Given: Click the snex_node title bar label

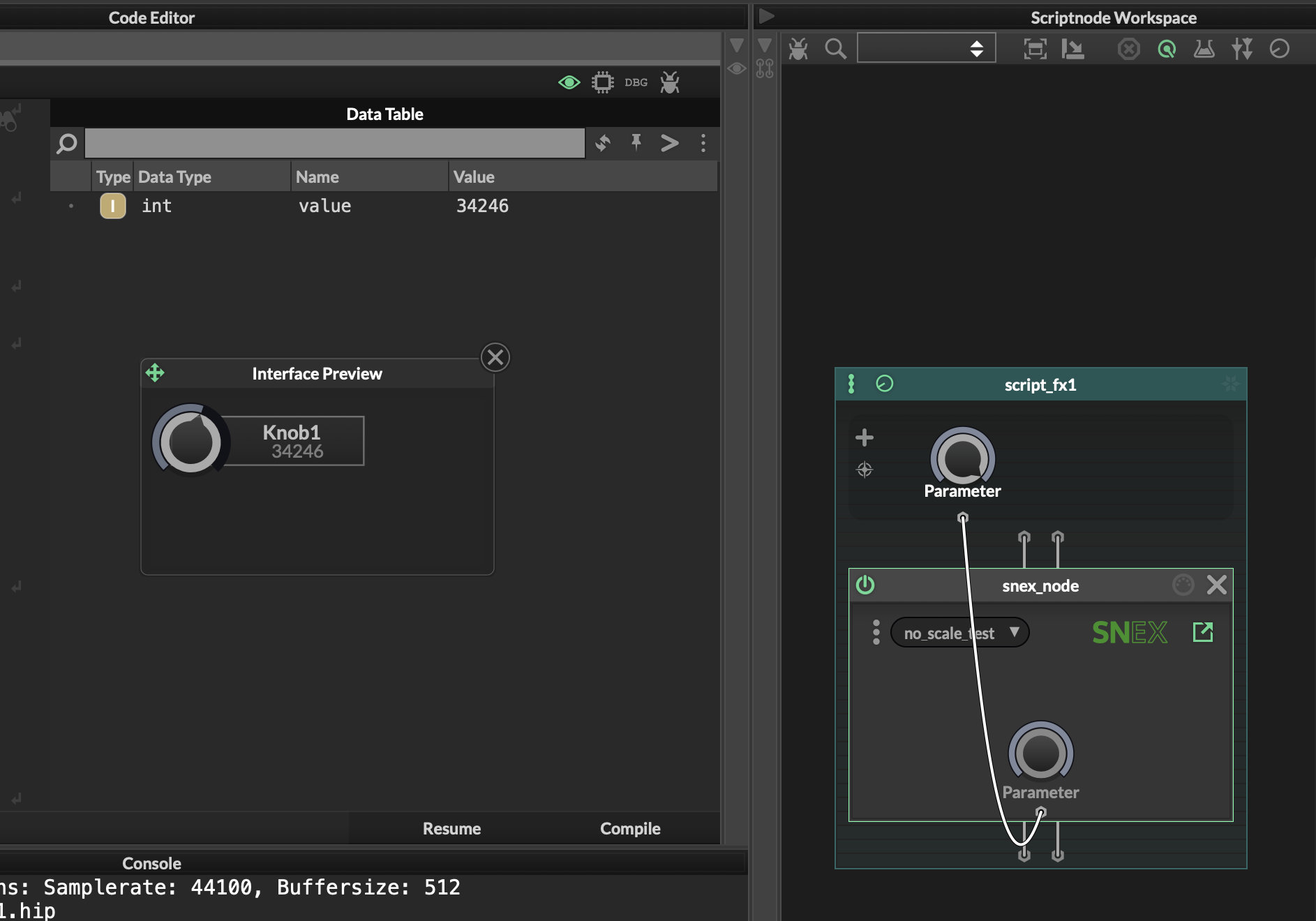Looking at the screenshot, I should tap(1040, 586).
